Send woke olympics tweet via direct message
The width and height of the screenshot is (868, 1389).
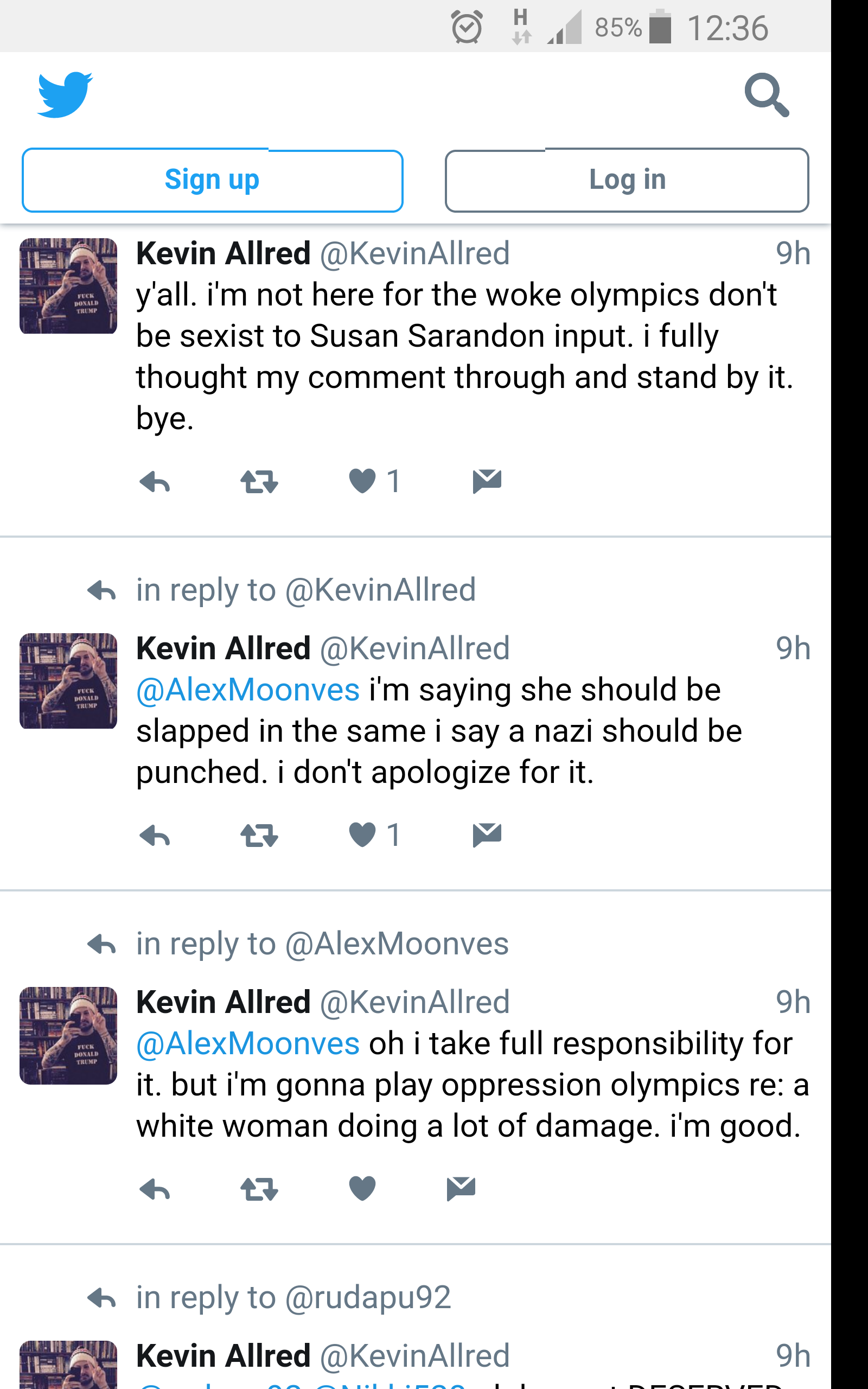(x=487, y=481)
